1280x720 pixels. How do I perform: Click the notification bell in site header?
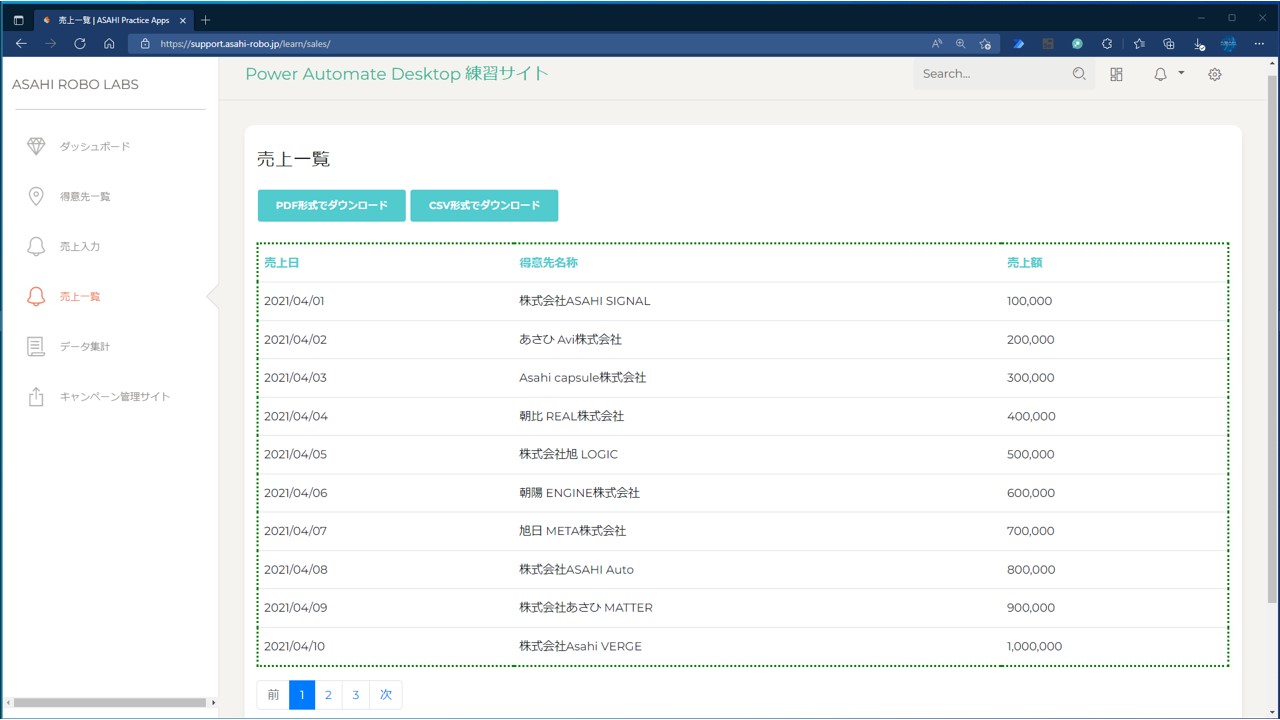click(1160, 74)
